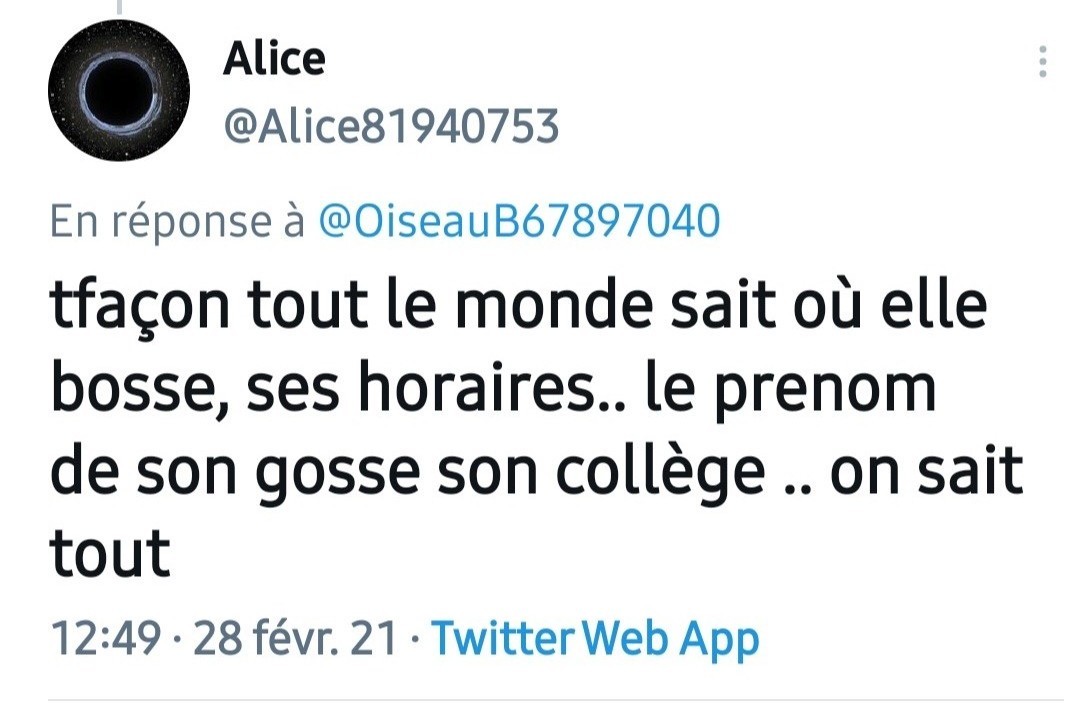Image resolution: width=1072 pixels, height=706 pixels.
Task: Click the thread connector line above the avatar
Action: point(118,7)
